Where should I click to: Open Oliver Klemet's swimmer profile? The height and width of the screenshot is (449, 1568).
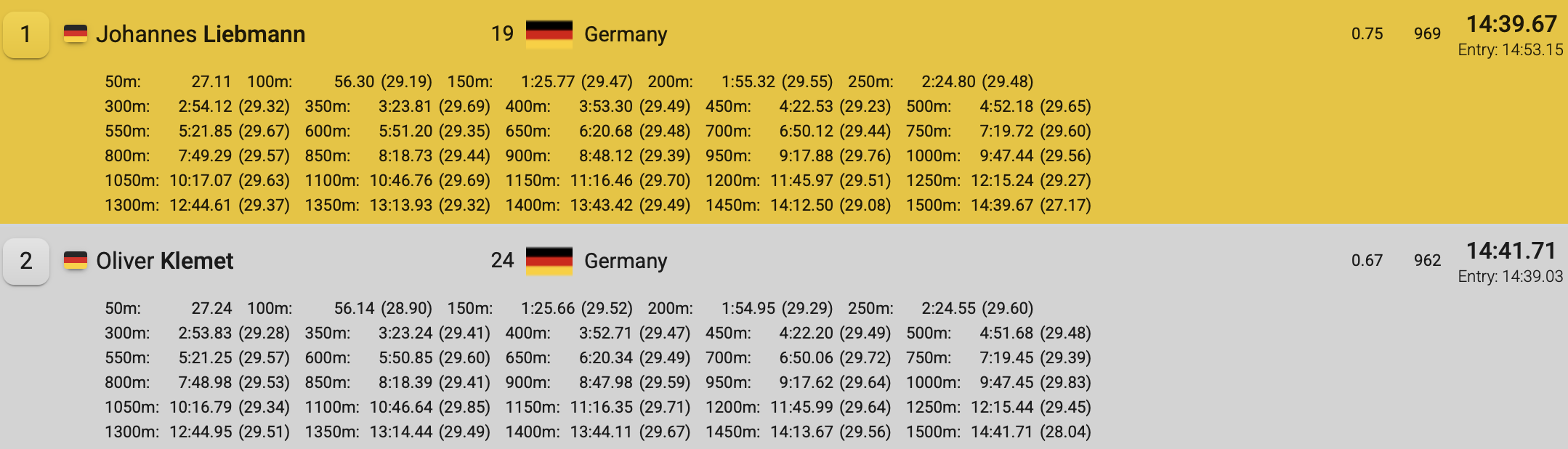(x=165, y=261)
